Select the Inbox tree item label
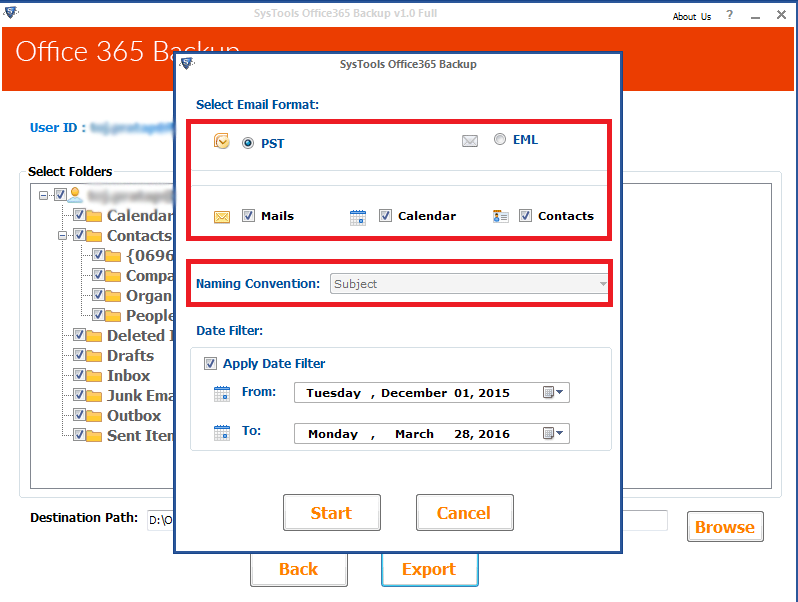 pos(128,376)
